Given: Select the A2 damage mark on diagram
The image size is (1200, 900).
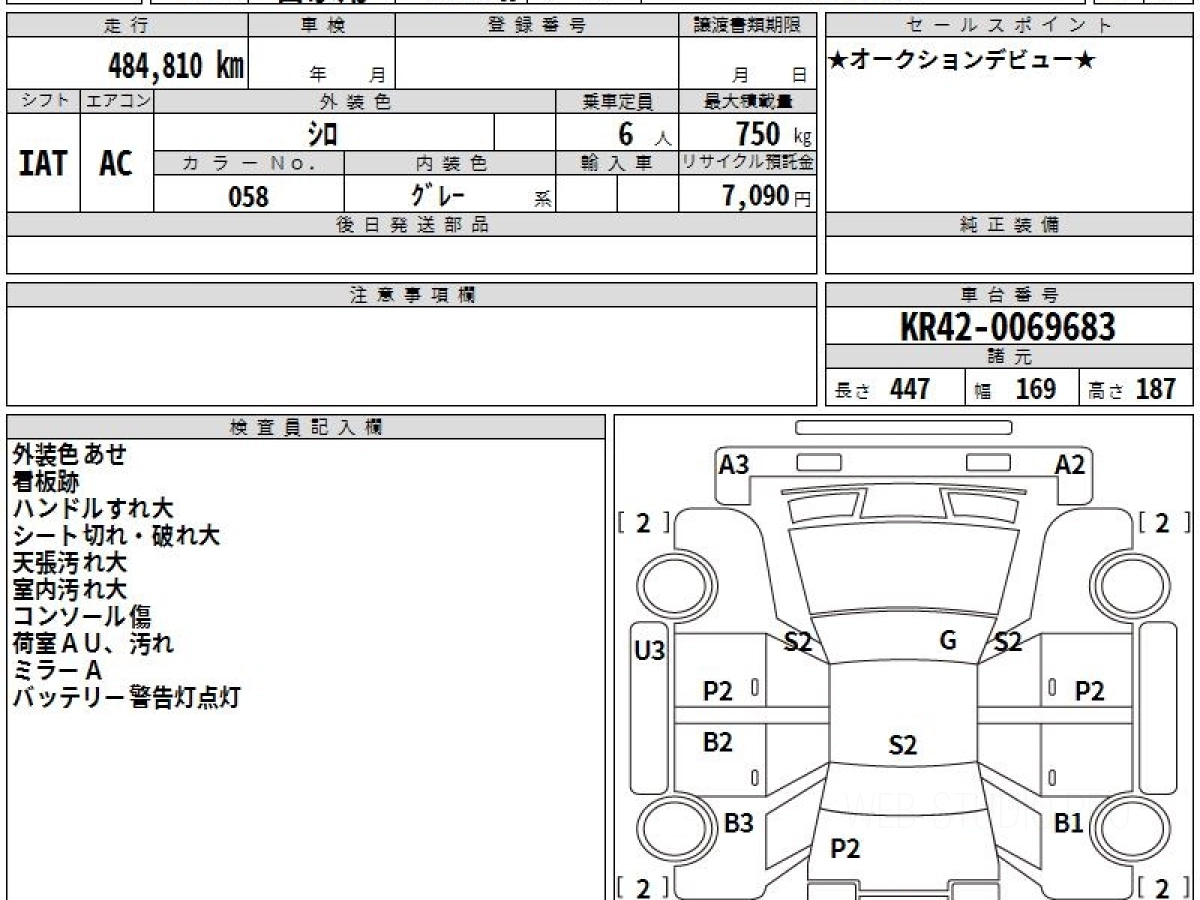Looking at the screenshot, I should (x=1069, y=464).
